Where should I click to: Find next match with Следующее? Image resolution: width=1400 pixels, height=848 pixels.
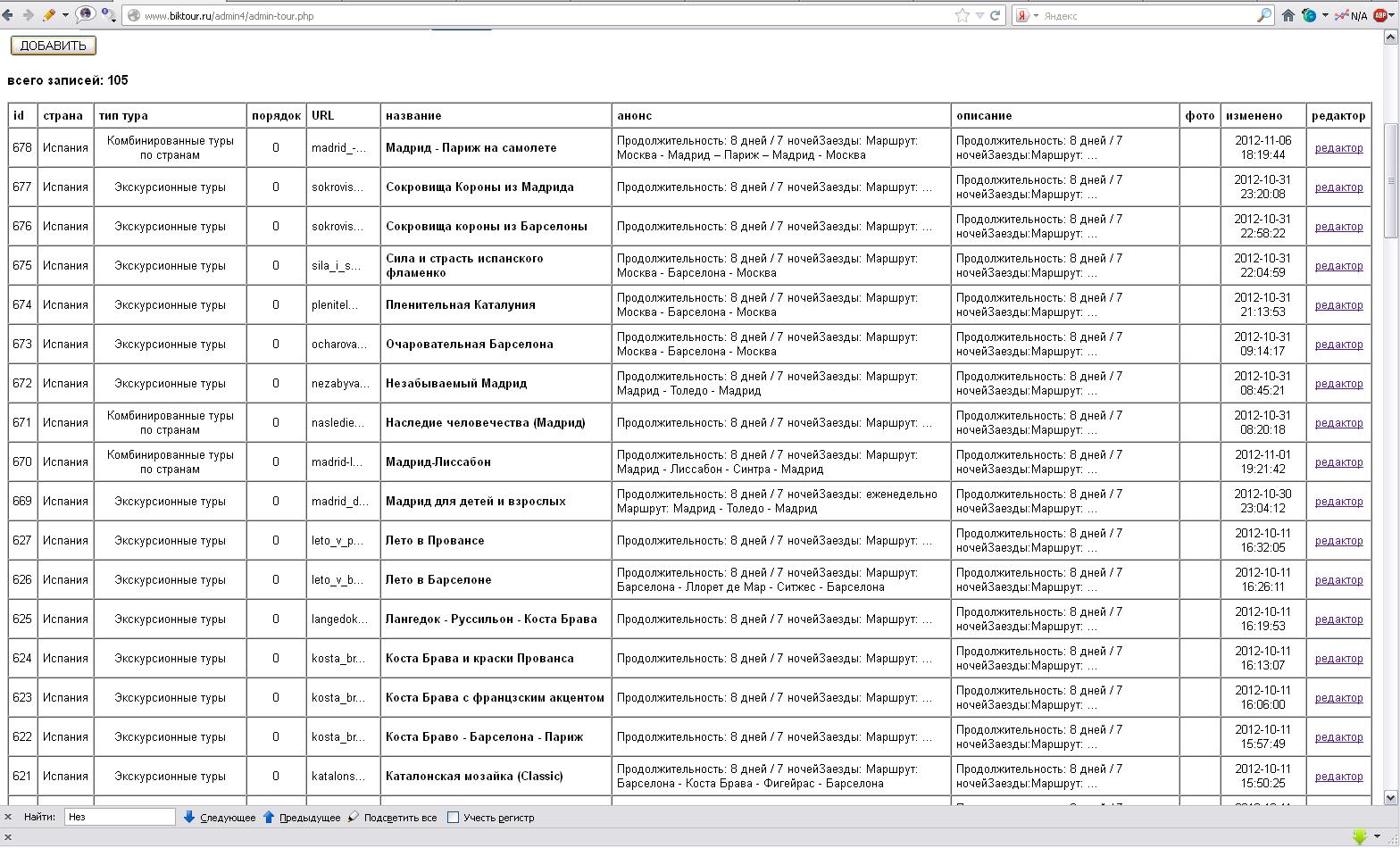coord(220,818)
